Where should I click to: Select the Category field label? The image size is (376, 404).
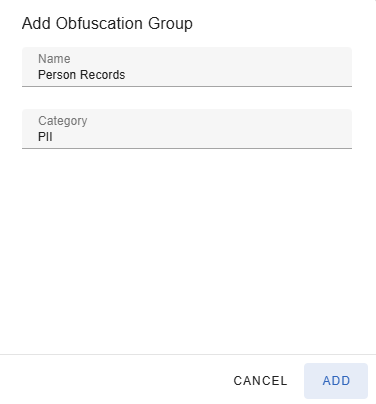63,121
